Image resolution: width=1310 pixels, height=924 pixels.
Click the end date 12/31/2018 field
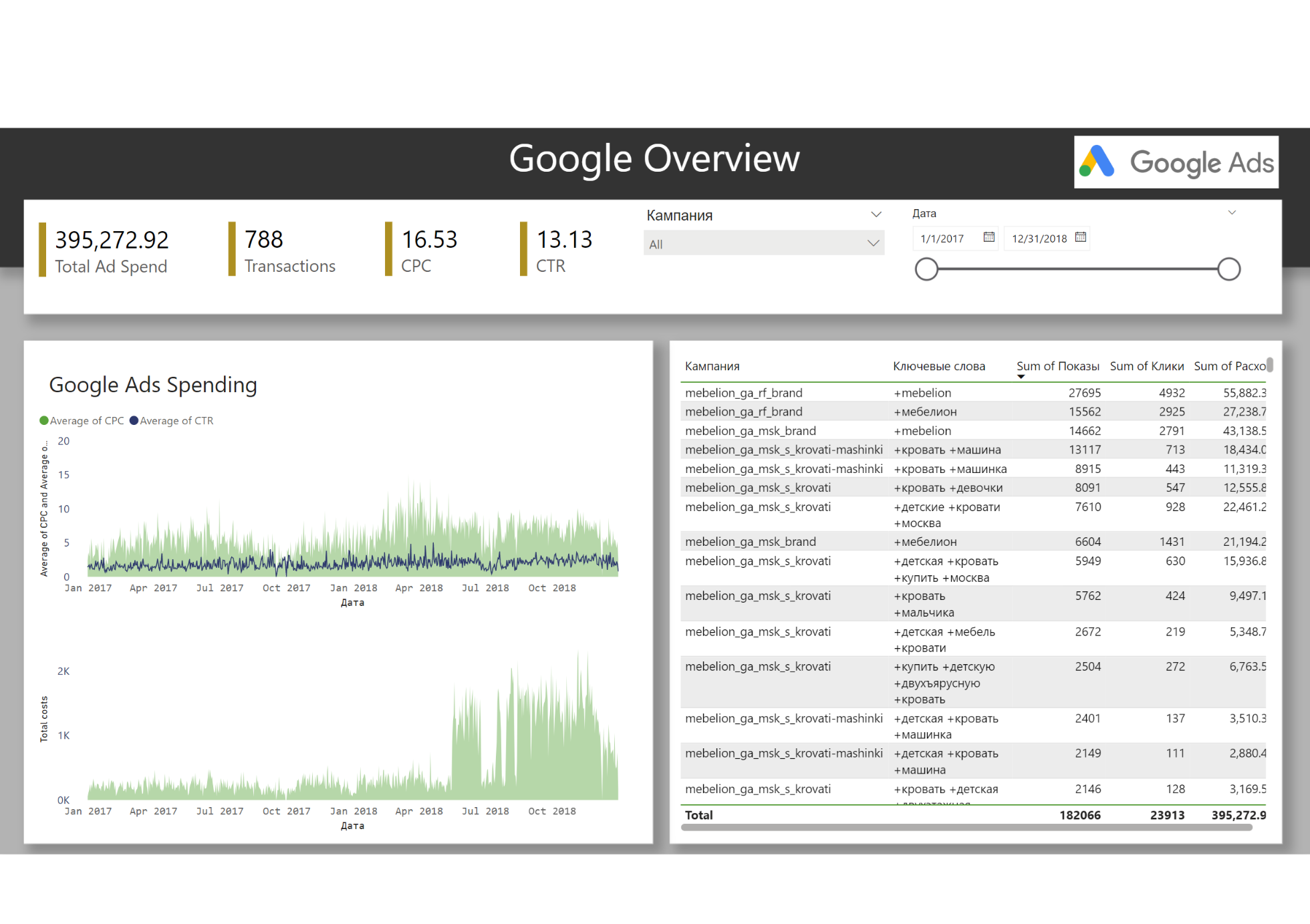click(x=1039, y=239)
